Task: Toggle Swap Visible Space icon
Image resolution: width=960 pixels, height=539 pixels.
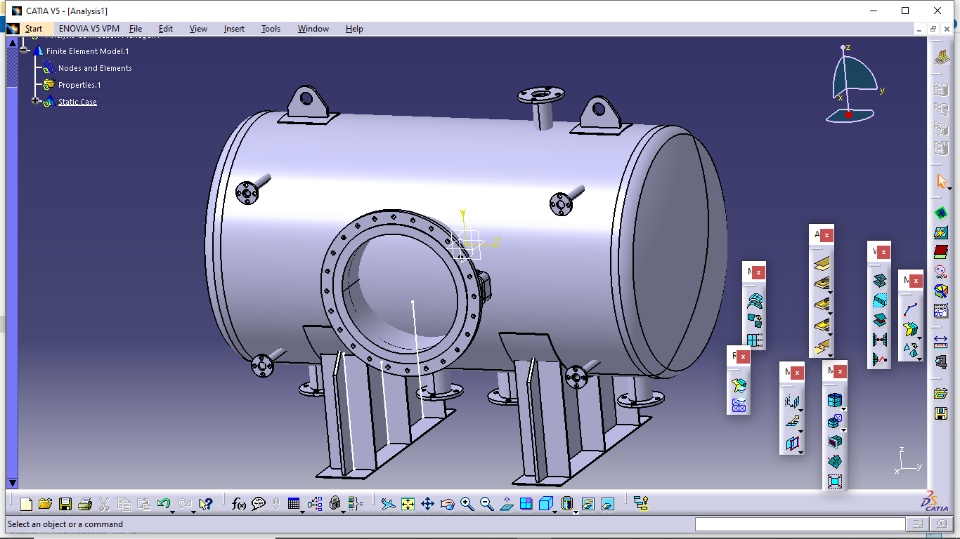Action: [607, 503]
